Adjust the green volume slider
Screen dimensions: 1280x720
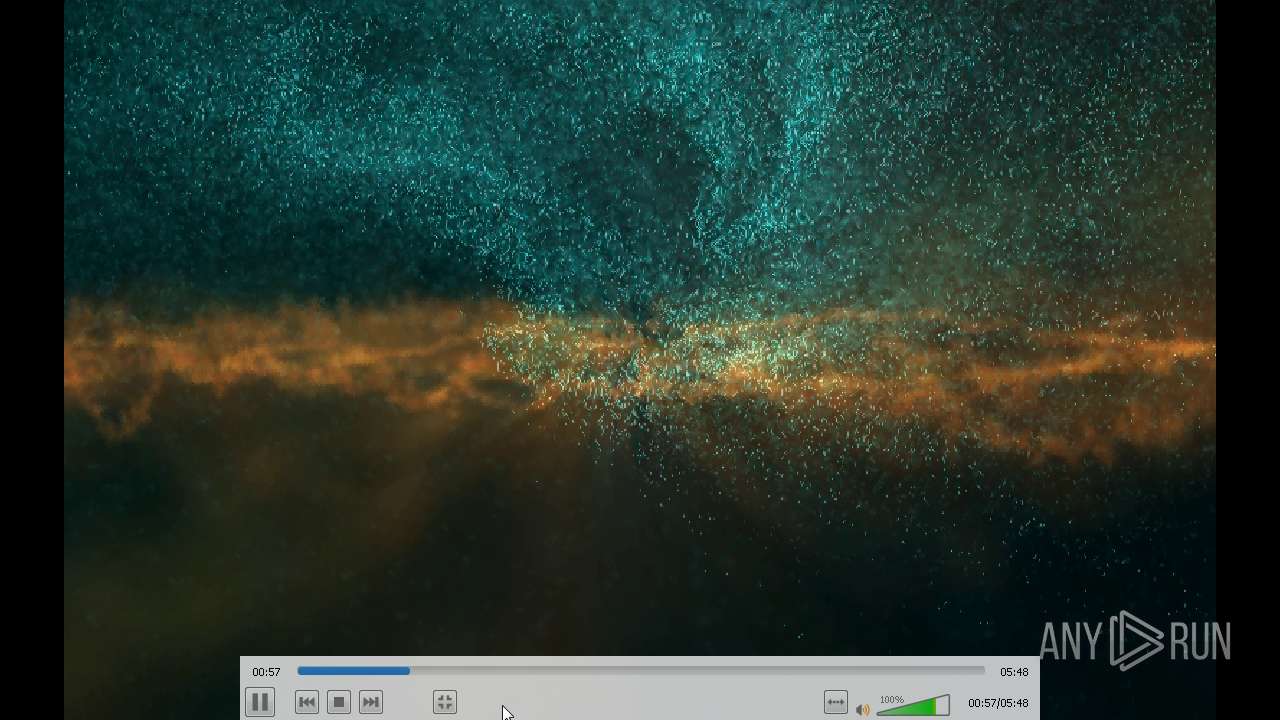913,706
